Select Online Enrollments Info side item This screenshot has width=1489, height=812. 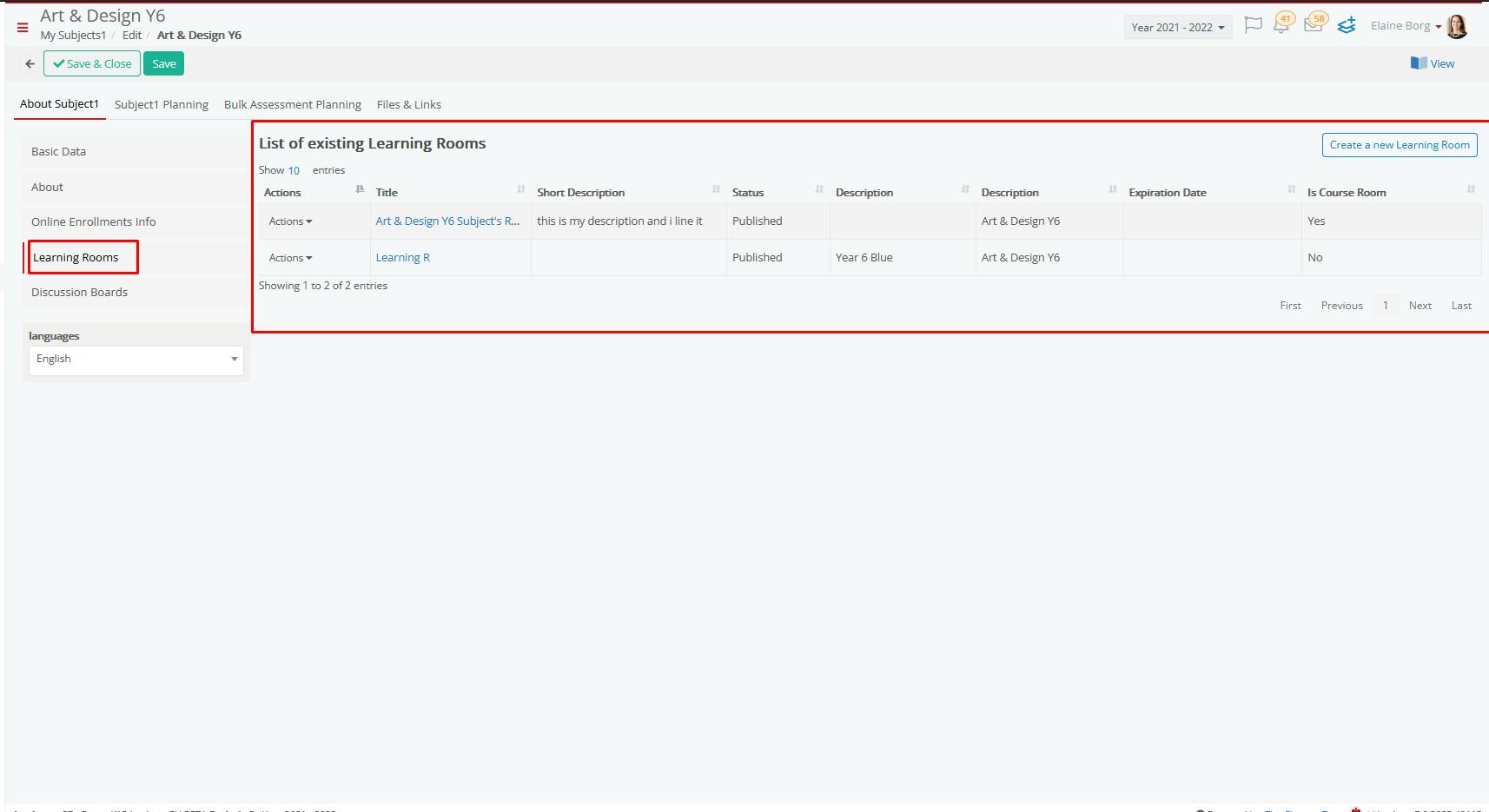click(136, 221)
